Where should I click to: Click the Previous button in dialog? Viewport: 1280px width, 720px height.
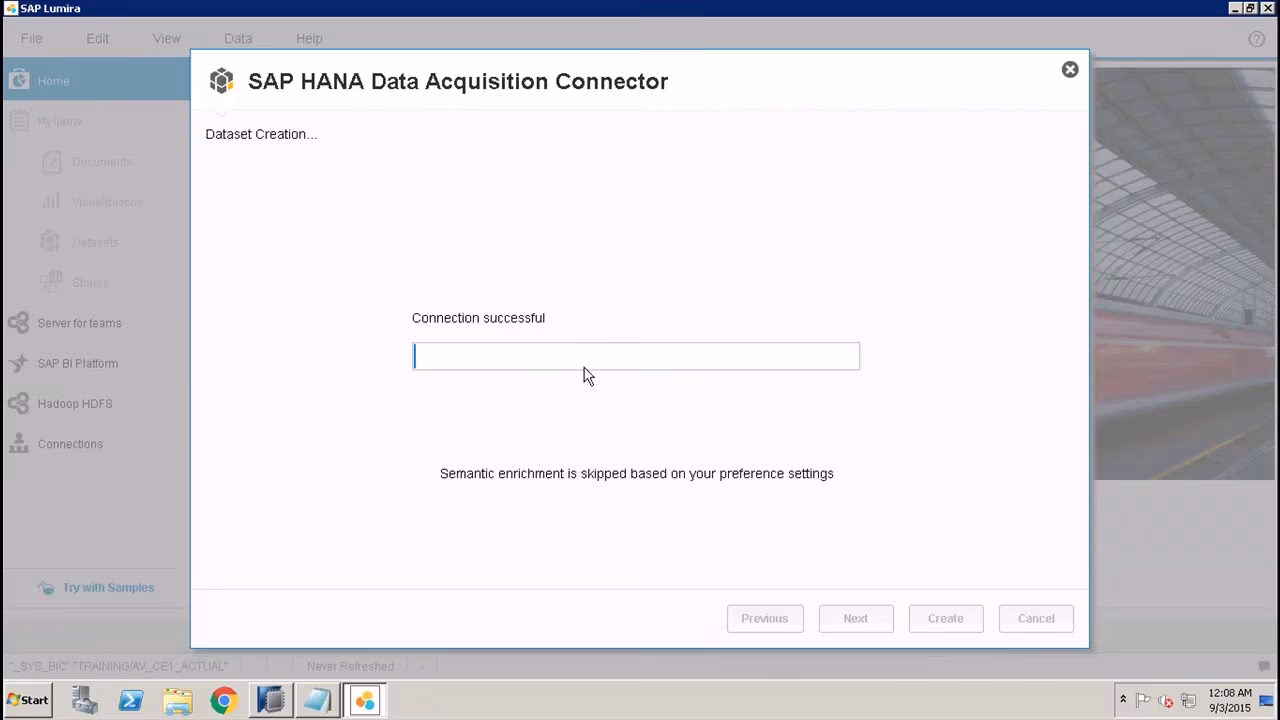pyautogui.click(x=764, y=618)
